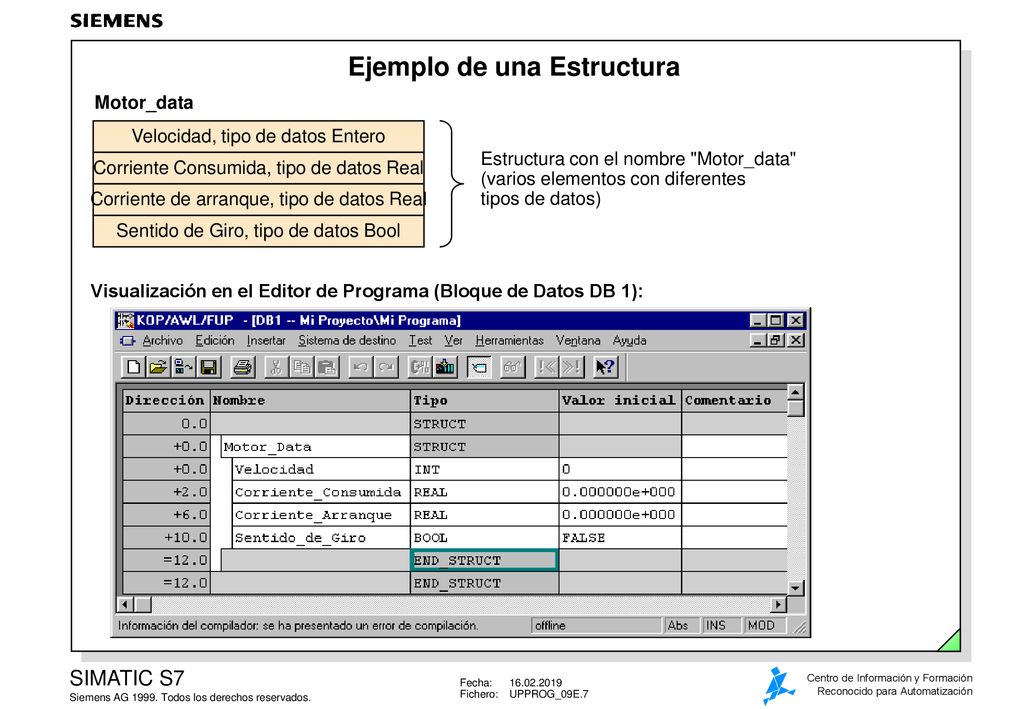Click the Redo arrow icon
The image size is (1024, 709).
coord(386,368)
